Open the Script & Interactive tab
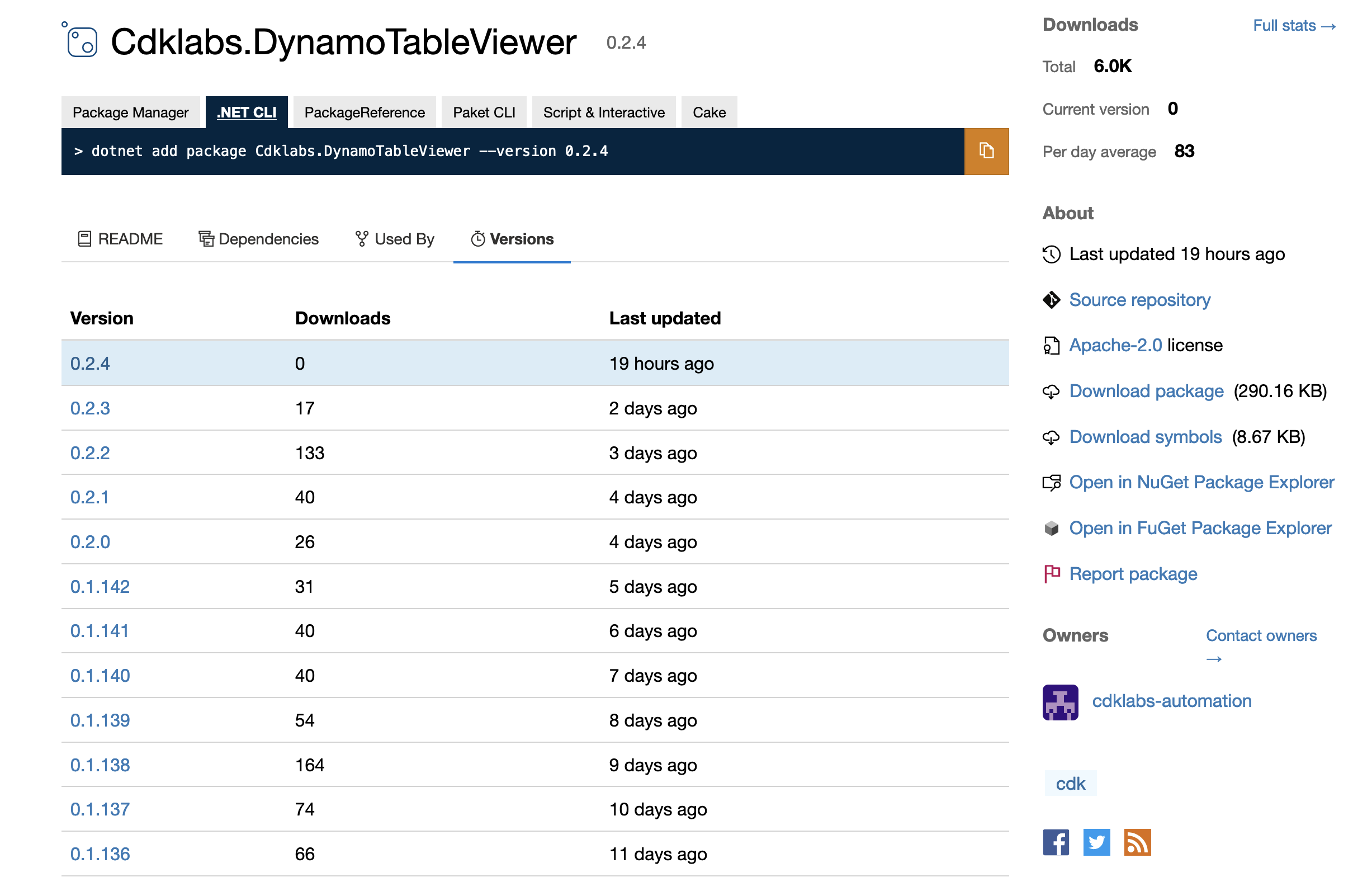 pyautogui.click(x=604, y=112)
